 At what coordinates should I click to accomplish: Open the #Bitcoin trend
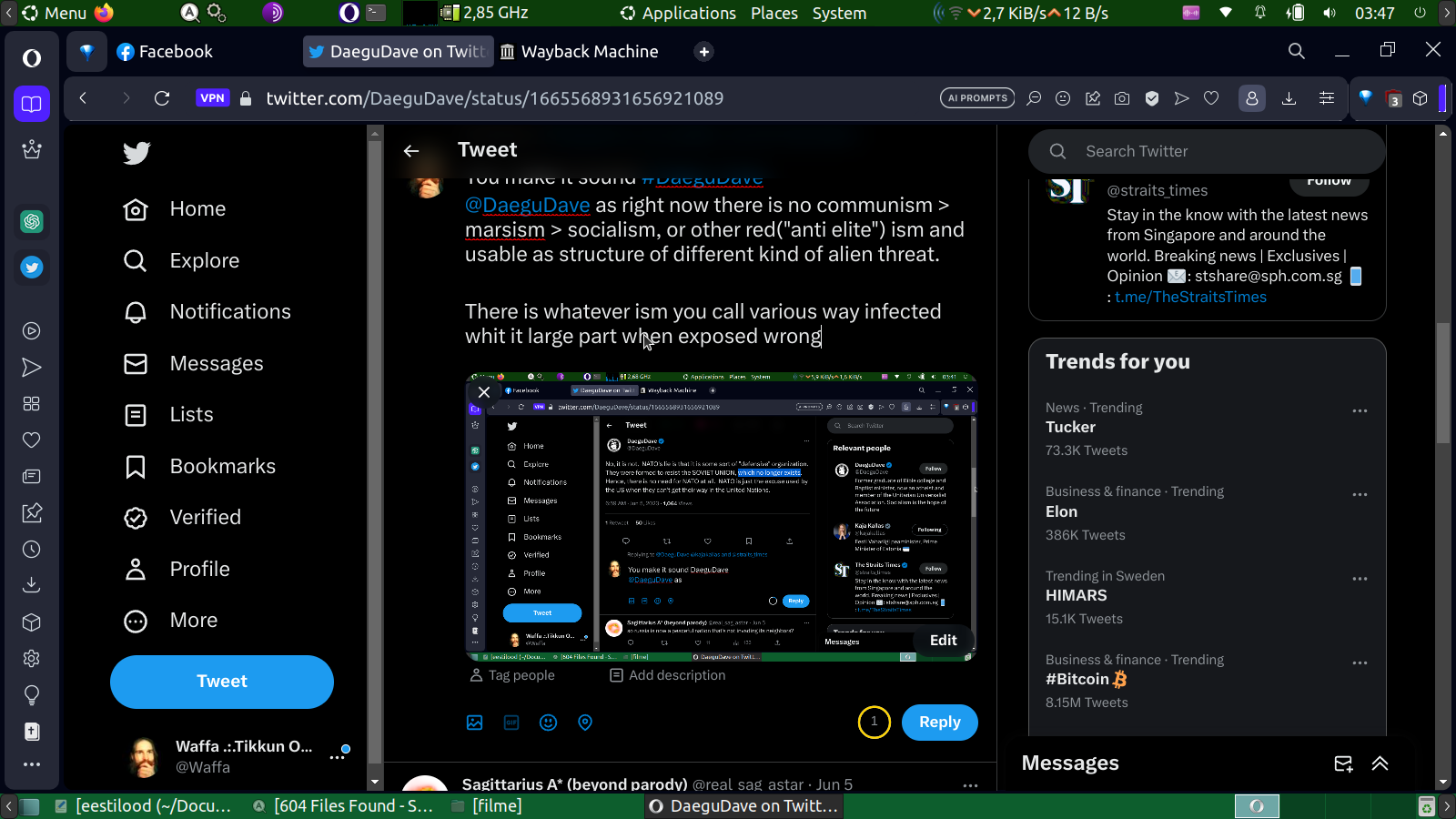pos(1087,680)
